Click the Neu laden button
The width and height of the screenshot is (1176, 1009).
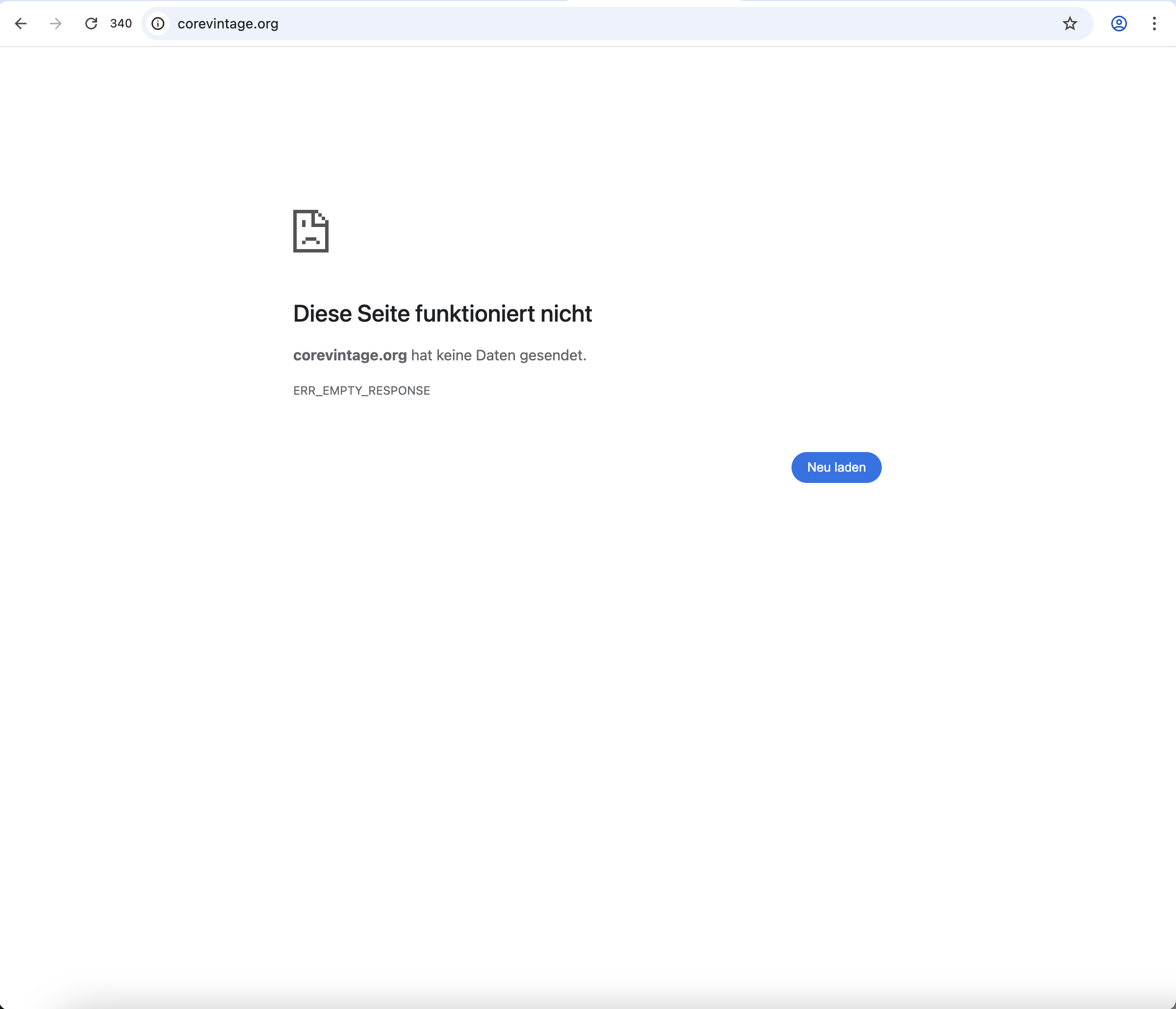[x=836, y=467]
